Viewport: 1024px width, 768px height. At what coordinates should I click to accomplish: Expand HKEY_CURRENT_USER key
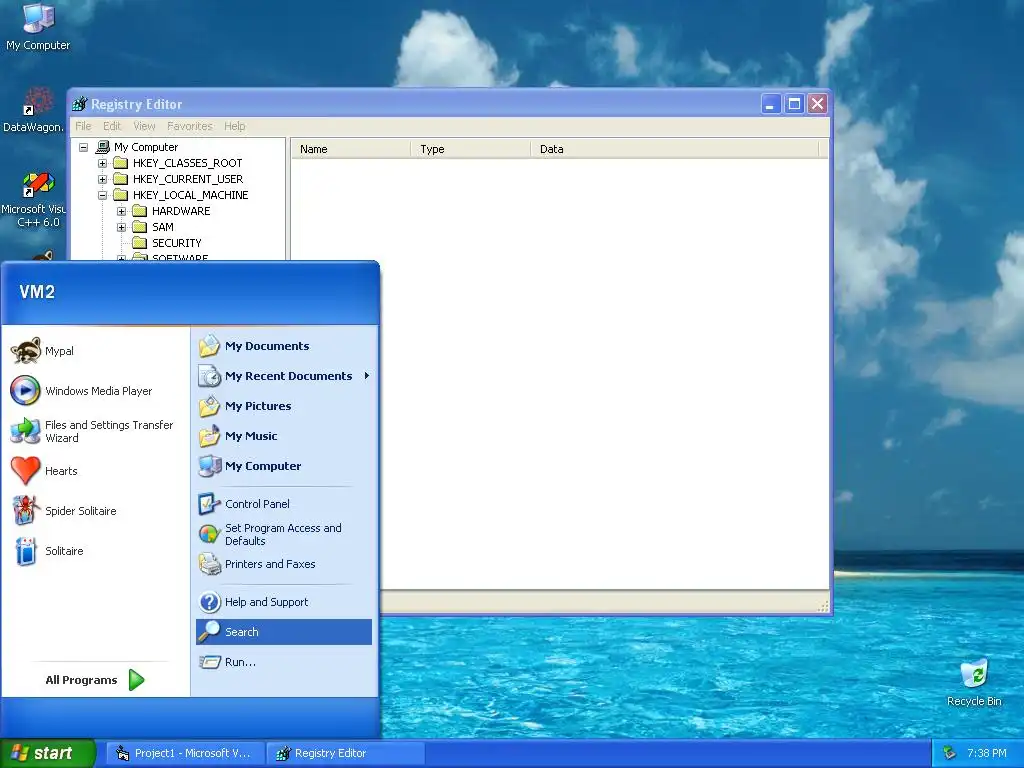103,179
